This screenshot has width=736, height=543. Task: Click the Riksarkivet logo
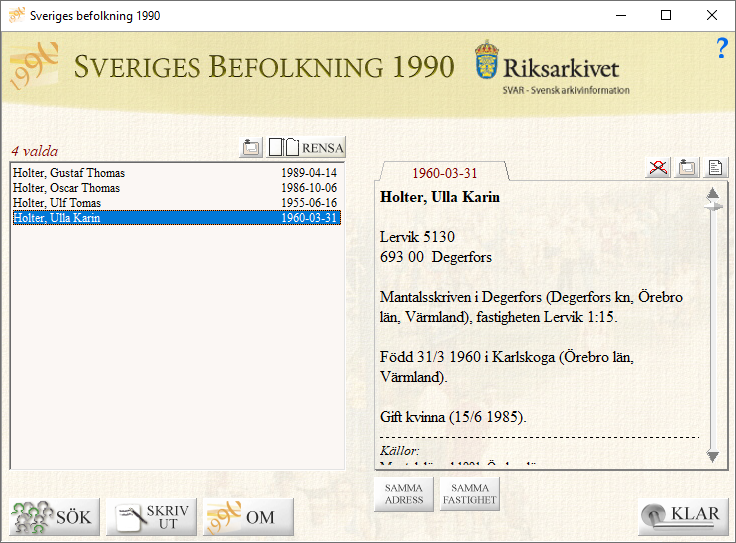(x=552, y=68)
